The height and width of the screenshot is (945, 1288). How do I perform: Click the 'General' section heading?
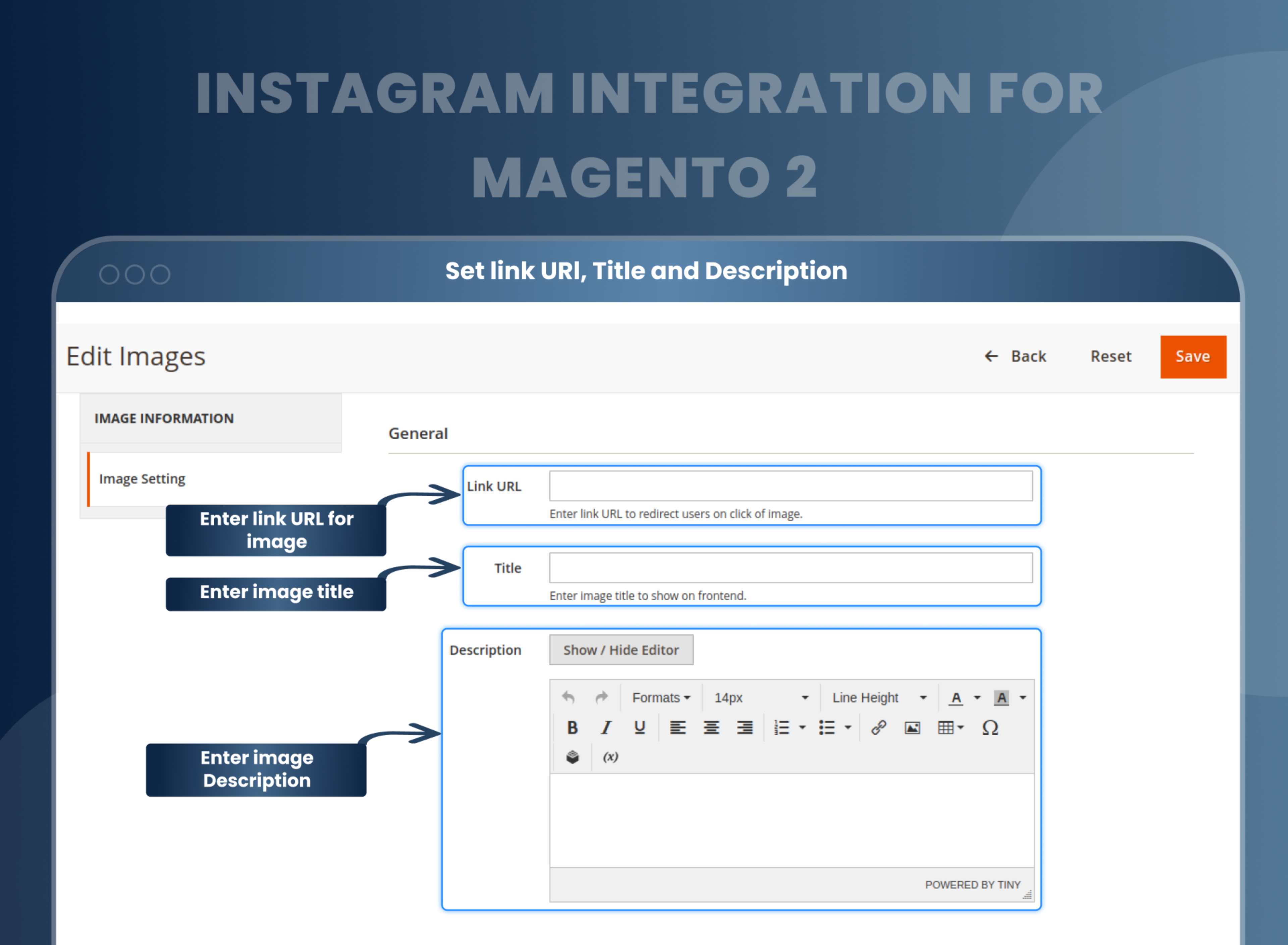(x=418, y=434)
